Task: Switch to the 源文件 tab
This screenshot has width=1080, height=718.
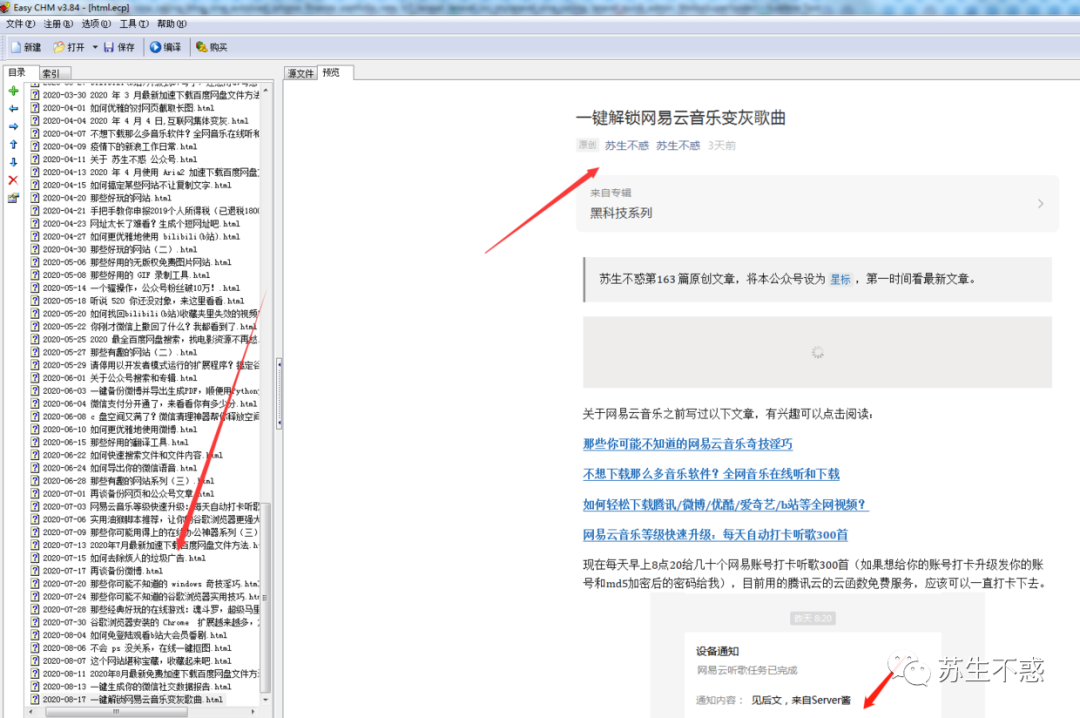Action: (x=301, y=73)
